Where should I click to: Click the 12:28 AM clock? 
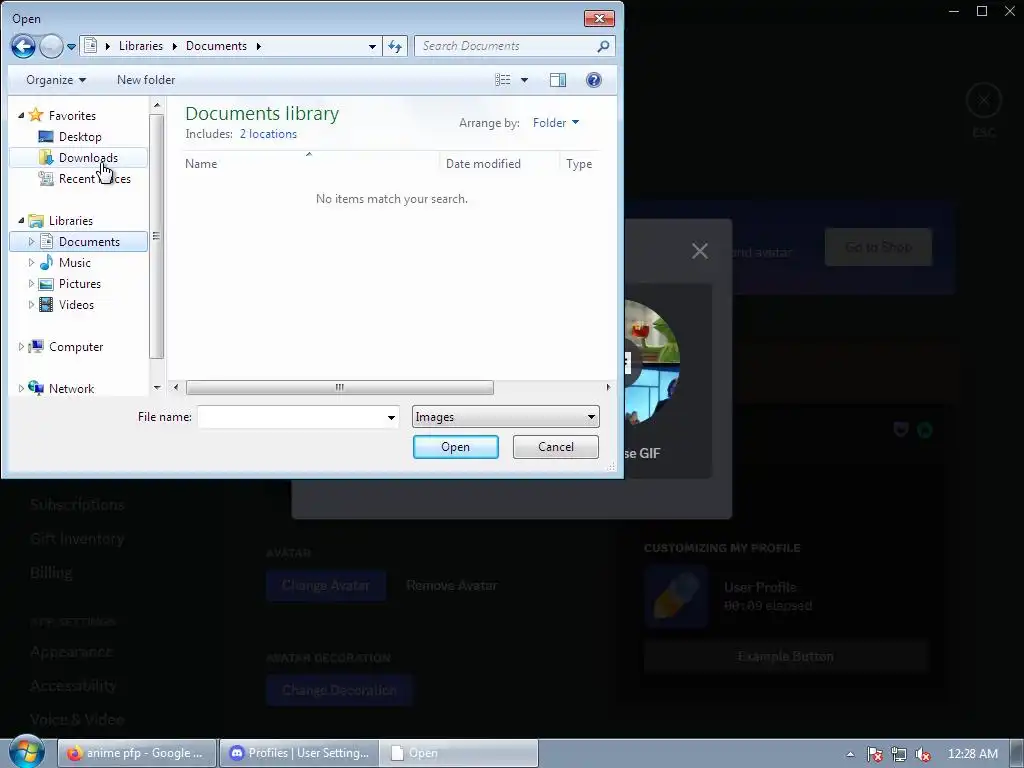(972, 754)
